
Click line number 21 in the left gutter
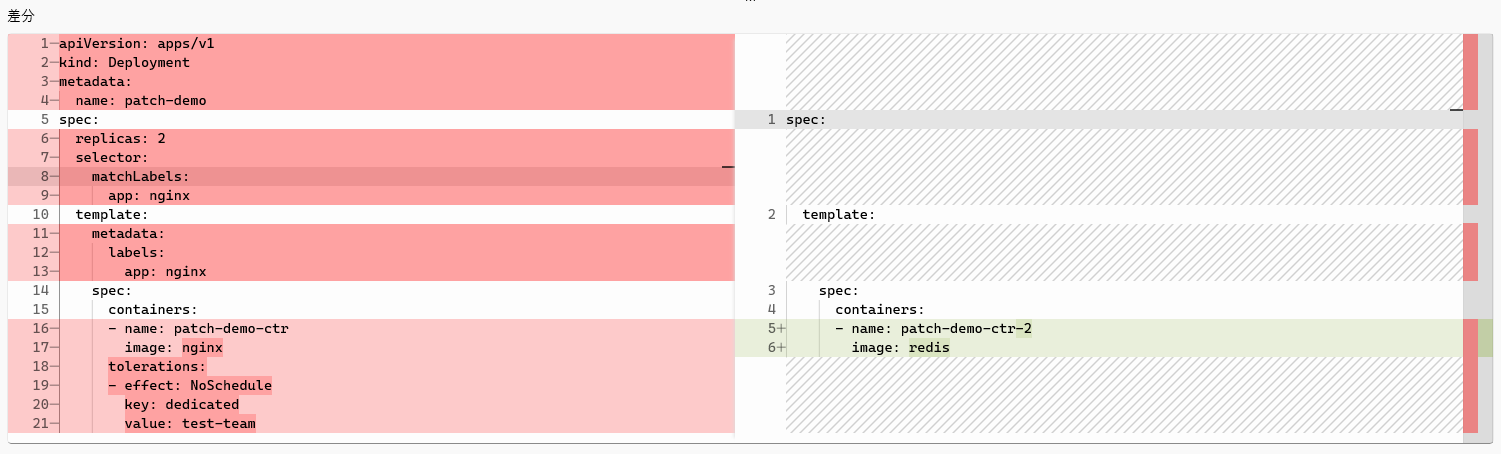tap(40, 424)
